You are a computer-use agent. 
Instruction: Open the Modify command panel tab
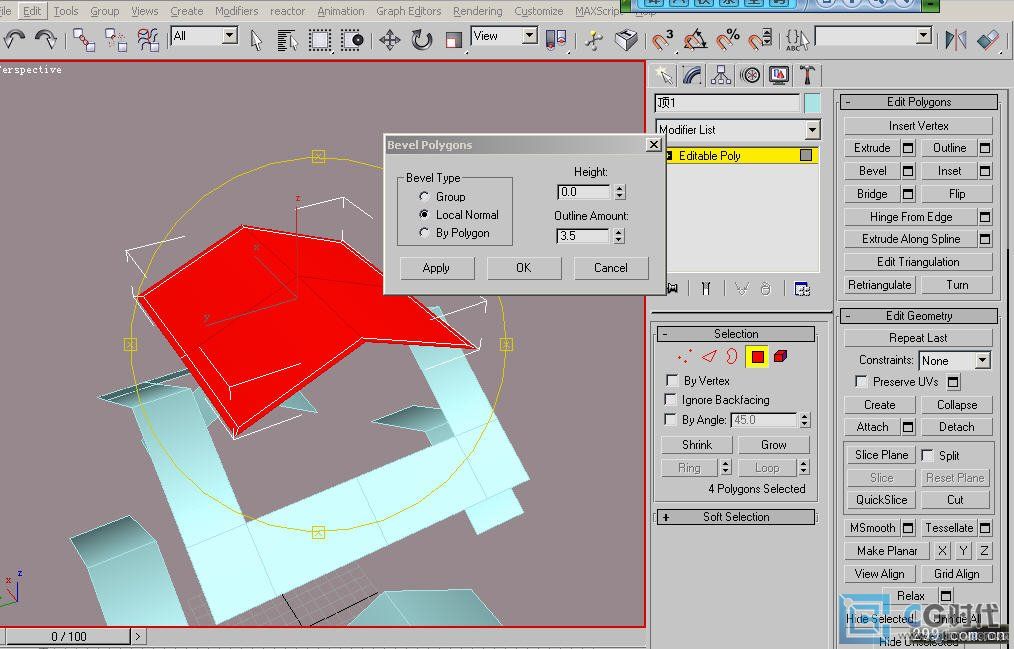point(692,76)
